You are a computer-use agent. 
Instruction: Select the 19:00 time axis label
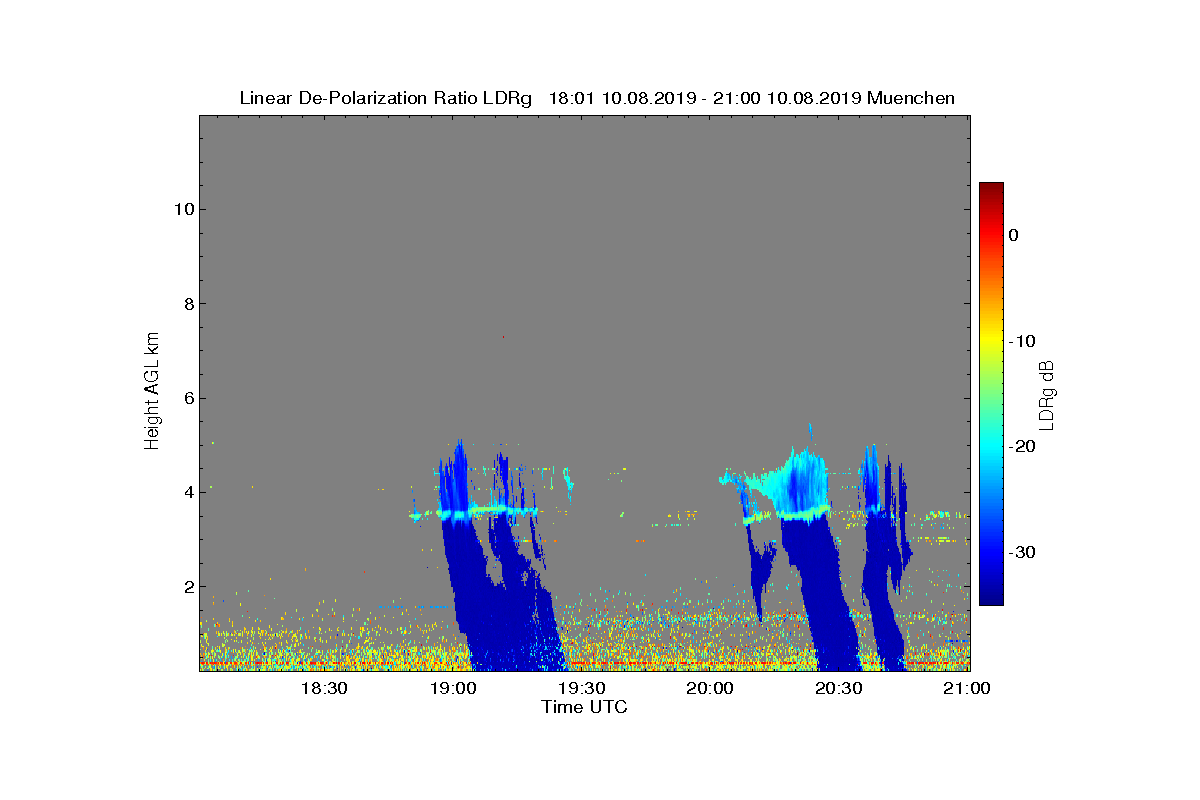[453, 689]
